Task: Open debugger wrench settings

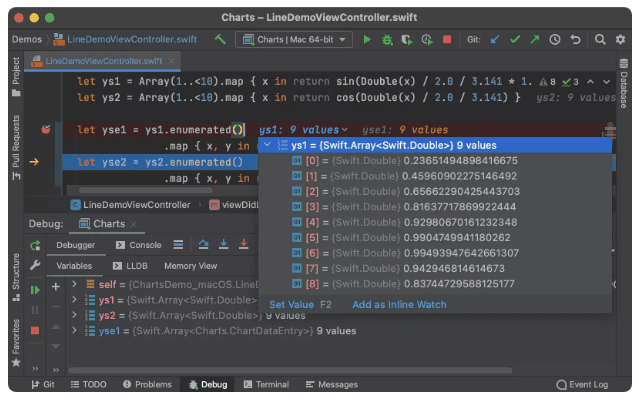Action: [x=35, y=265]
